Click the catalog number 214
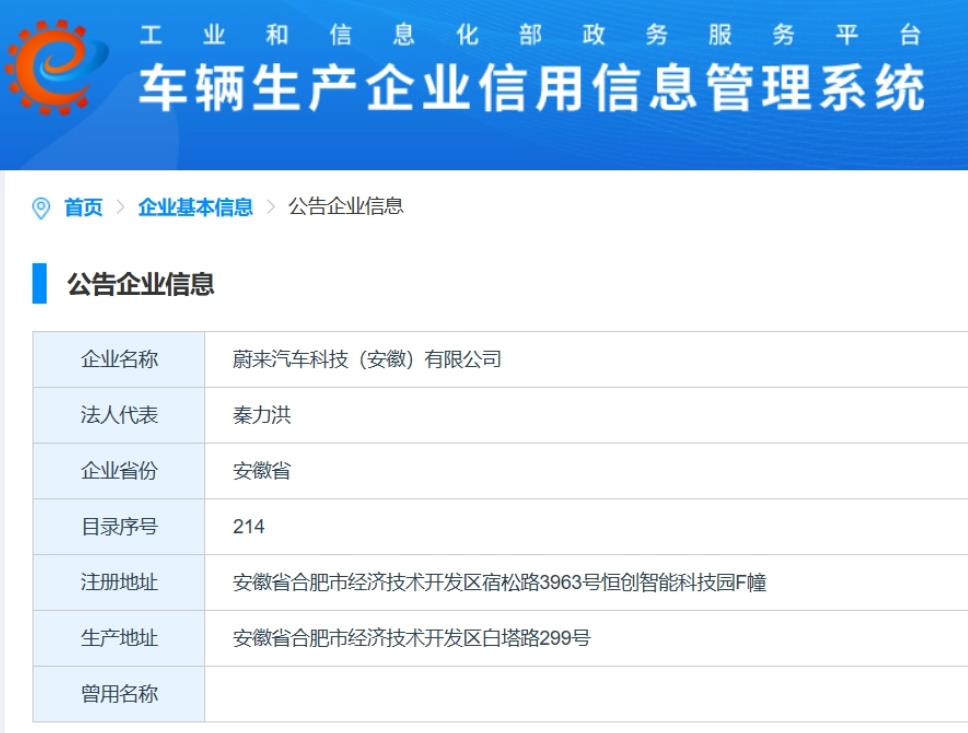 [x=249, y=526]
